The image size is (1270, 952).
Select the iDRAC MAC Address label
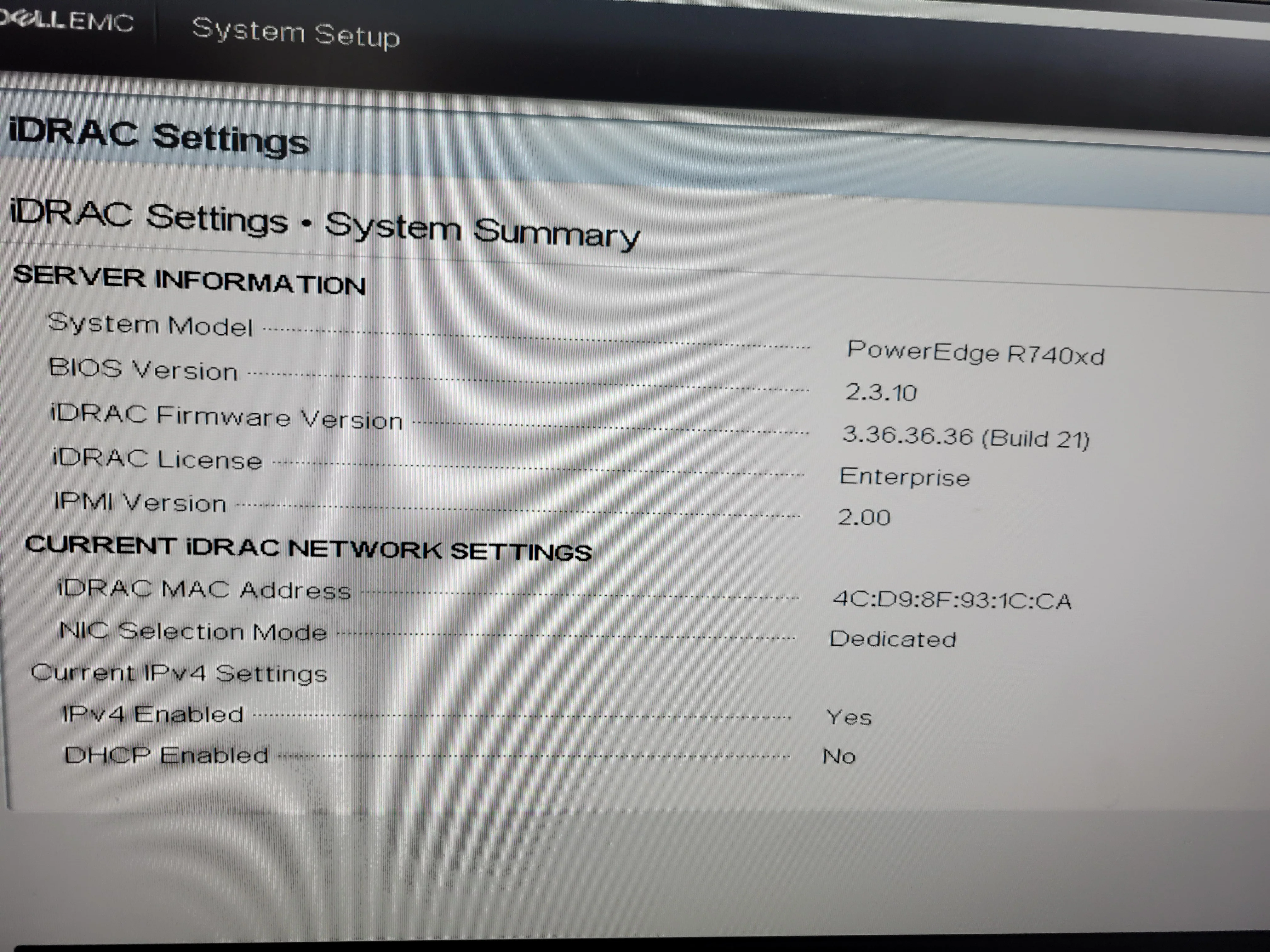(x=204, y=589)
